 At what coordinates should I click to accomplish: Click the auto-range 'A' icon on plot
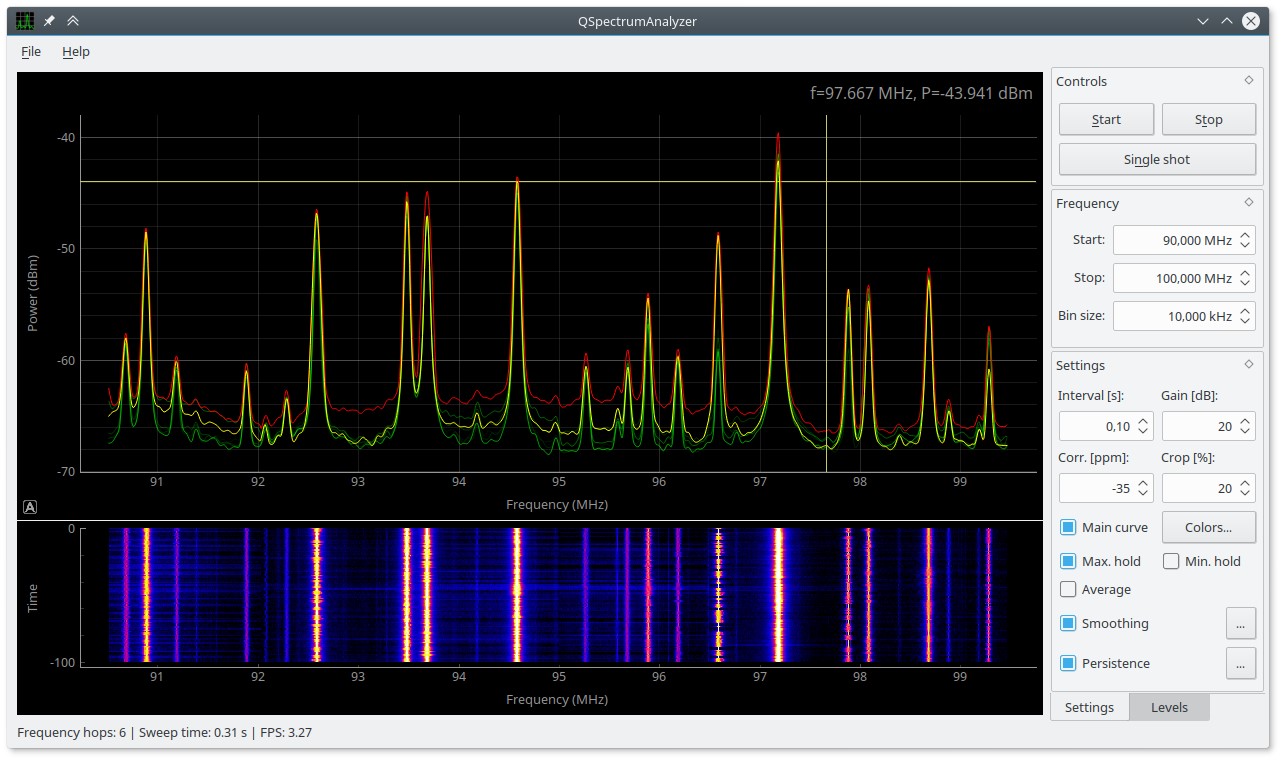click(x=30, y=507)
